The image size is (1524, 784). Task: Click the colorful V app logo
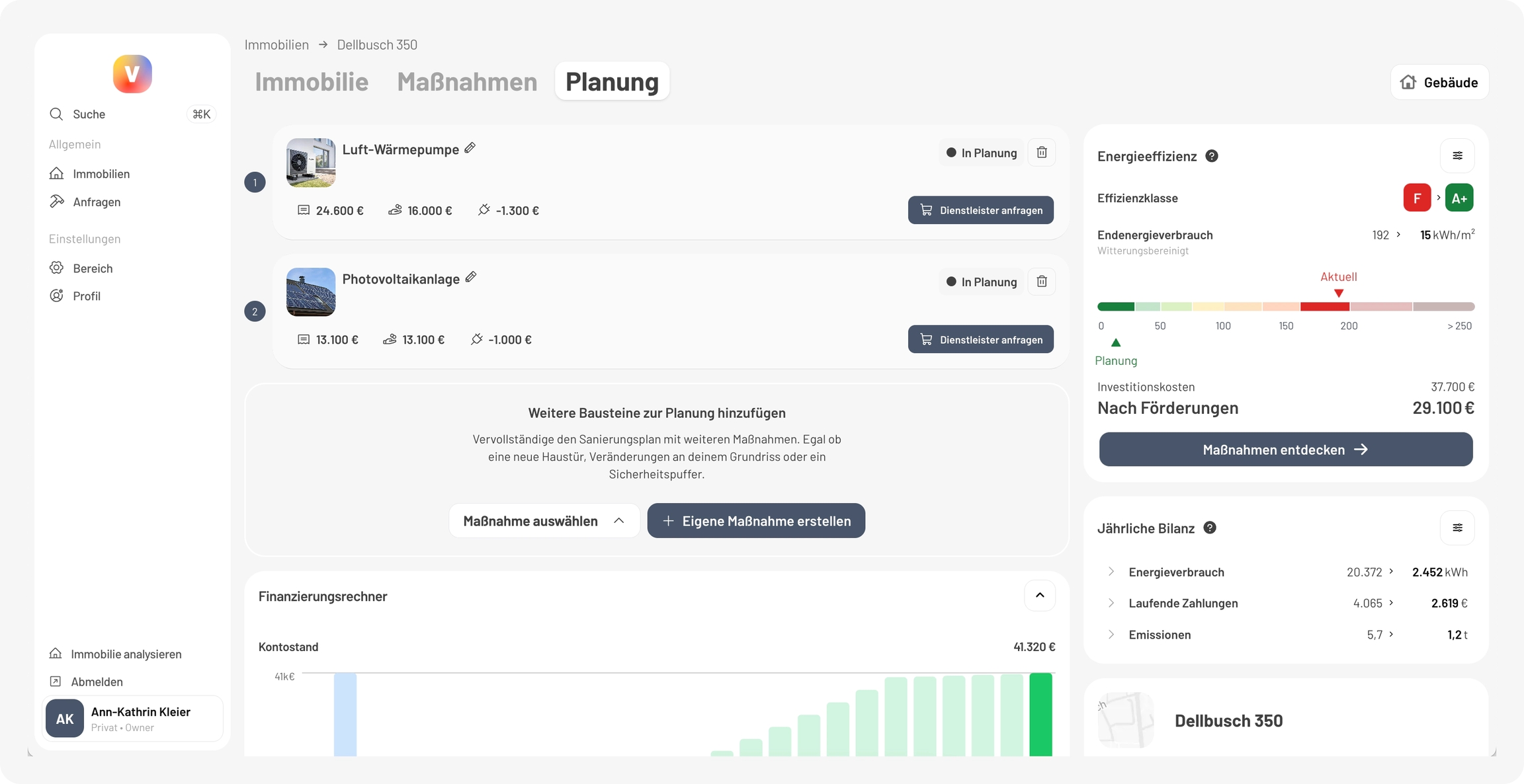click(132, 74)
